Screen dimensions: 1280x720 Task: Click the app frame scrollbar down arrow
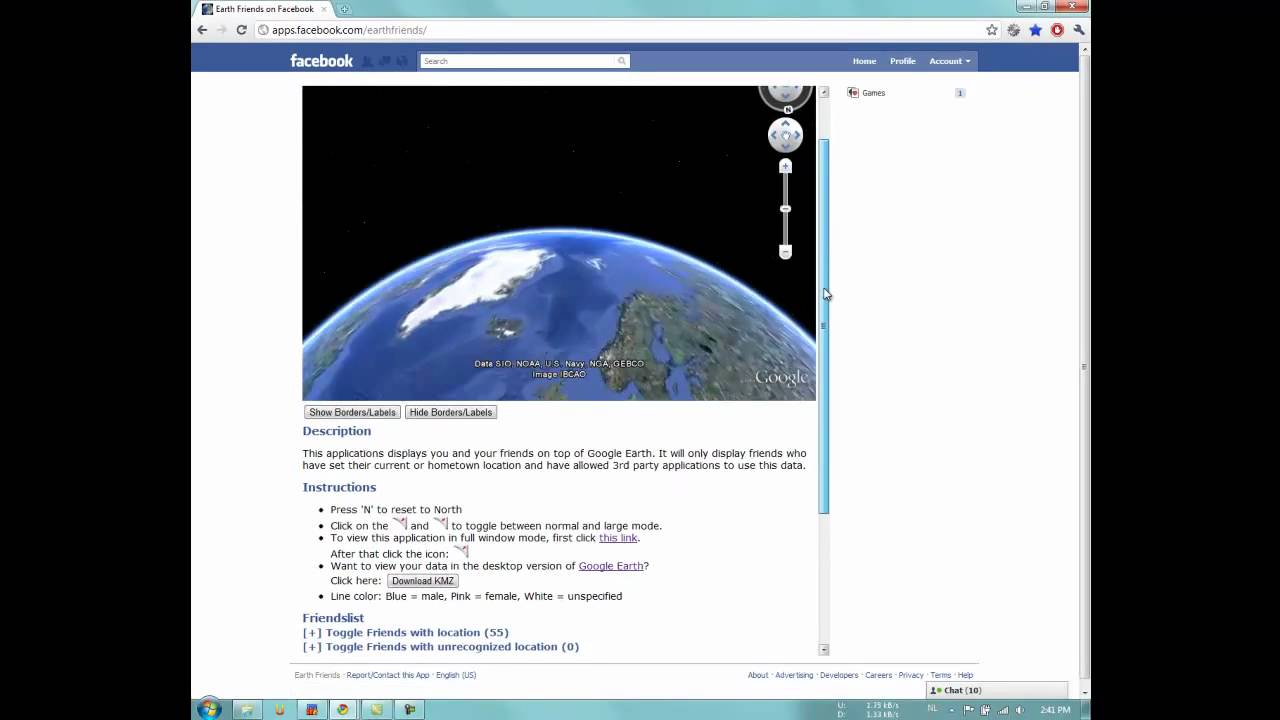point(824,649)
